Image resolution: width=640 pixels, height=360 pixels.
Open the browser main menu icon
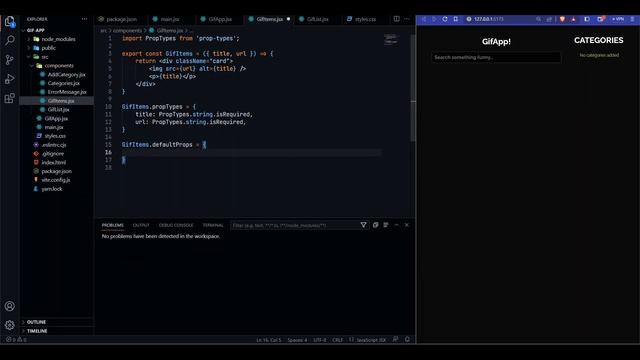pyautogui.click(x=632, y=19)
